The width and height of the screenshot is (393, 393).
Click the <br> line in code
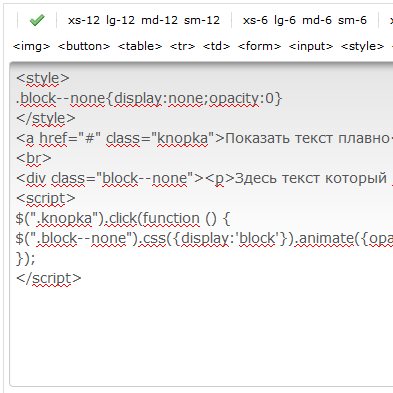pos(33,158)
